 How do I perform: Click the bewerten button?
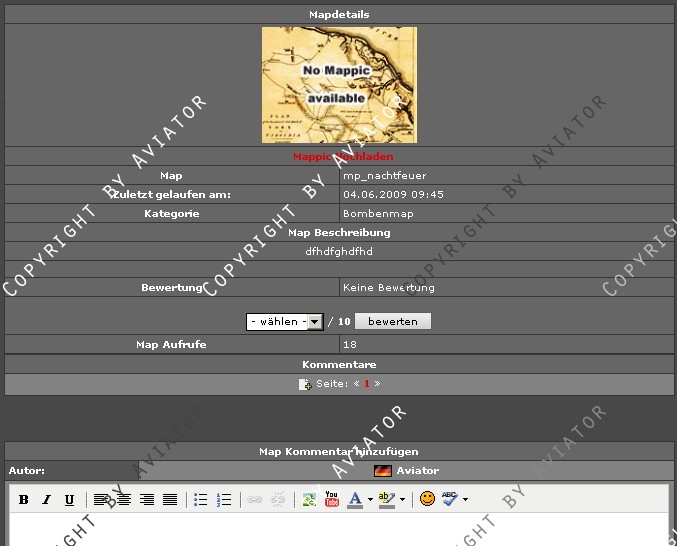(393, 322)
